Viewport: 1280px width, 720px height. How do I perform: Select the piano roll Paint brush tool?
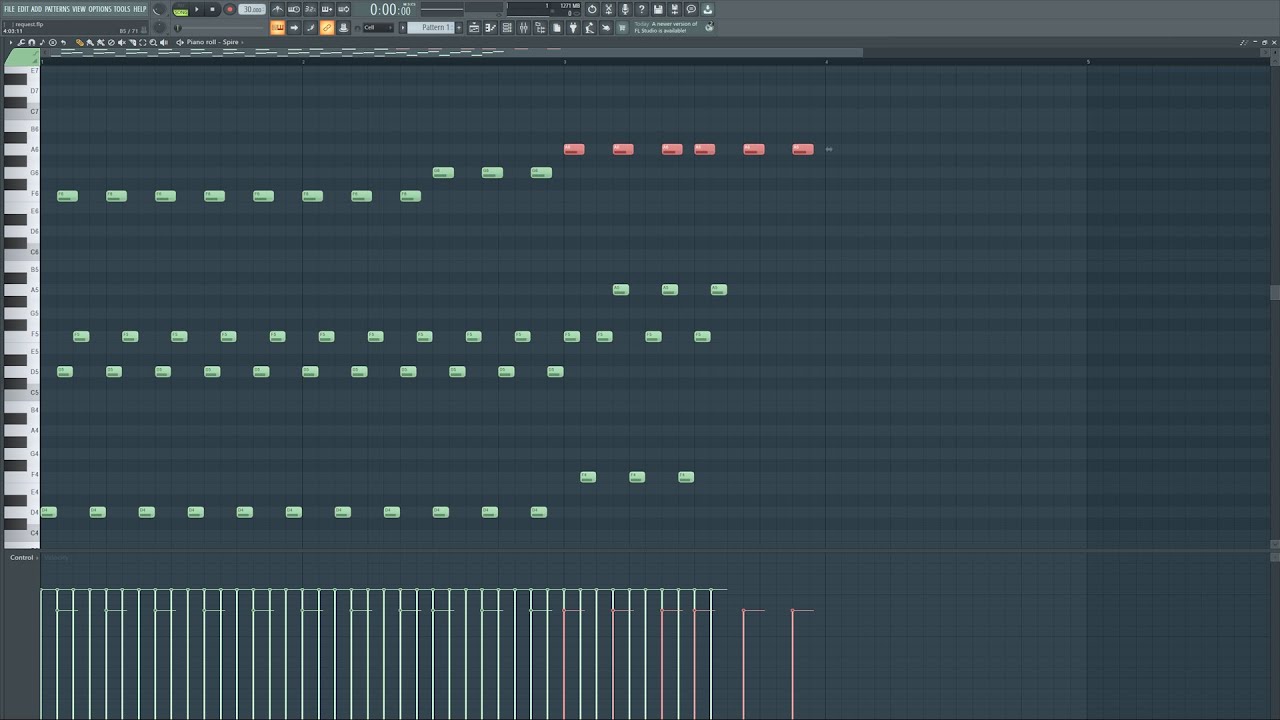coord(90,42)
